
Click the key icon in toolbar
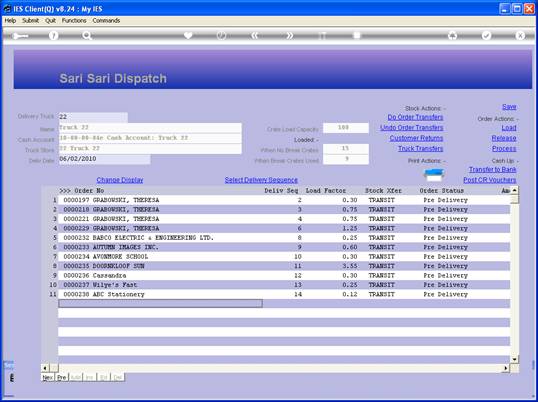pyautogui.click(x=20, y=36)
